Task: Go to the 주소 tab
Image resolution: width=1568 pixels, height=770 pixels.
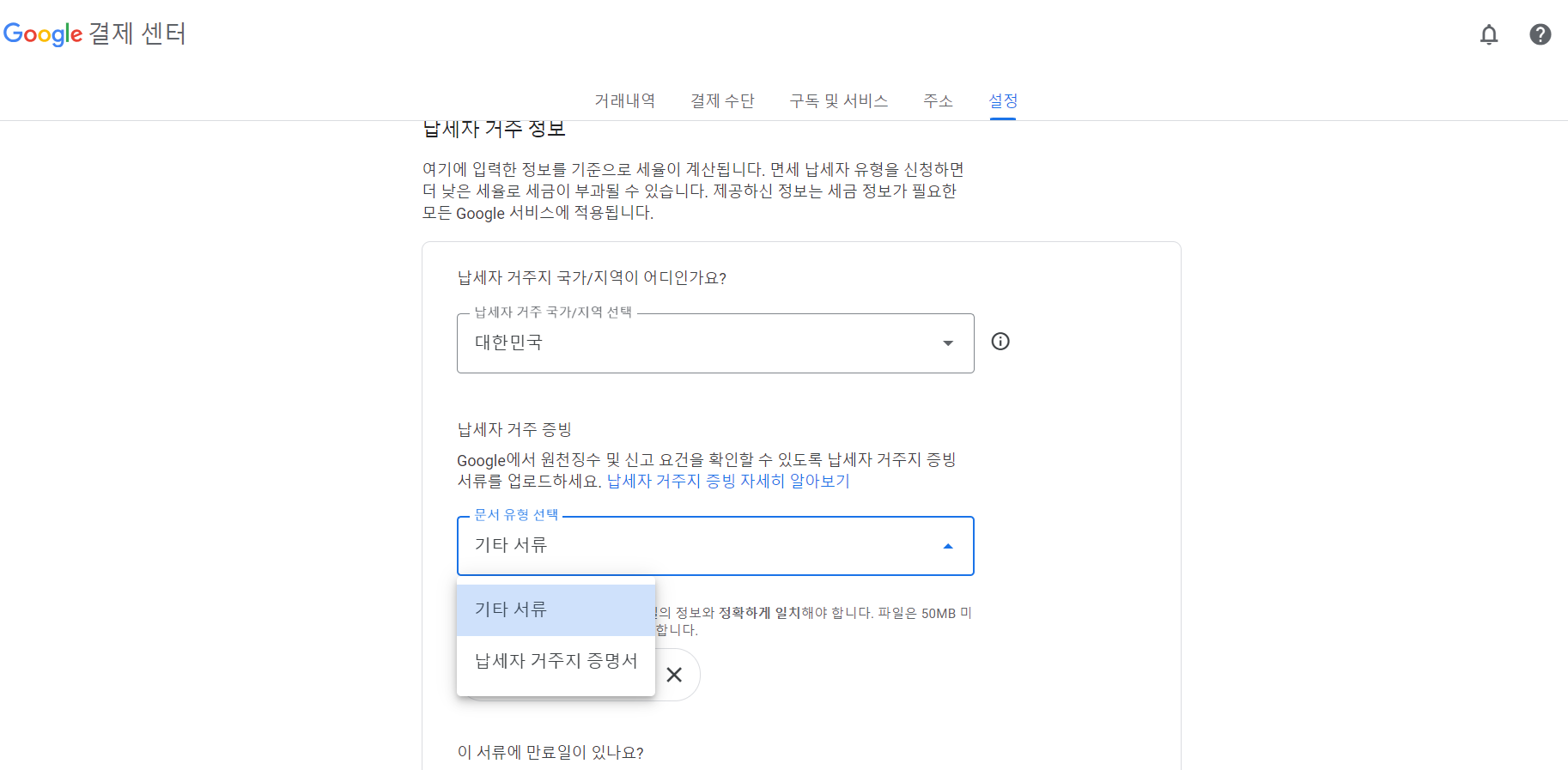Action: (938, 100)
